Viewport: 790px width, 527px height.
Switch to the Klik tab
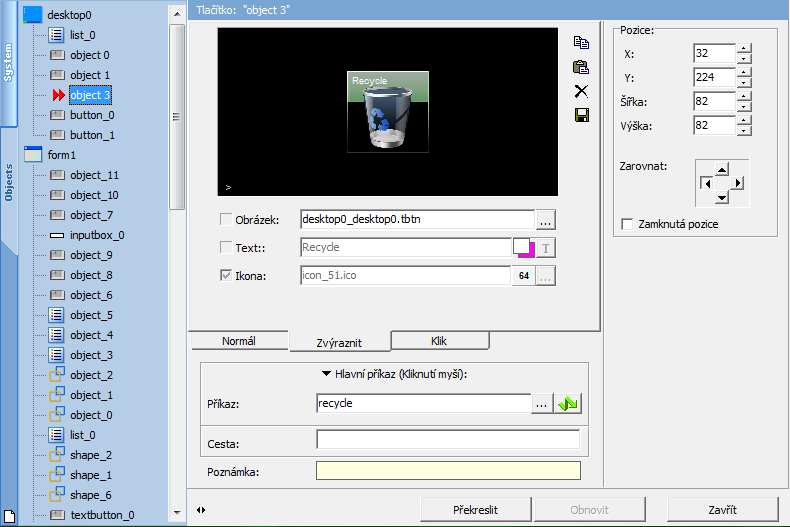[439, 341]
